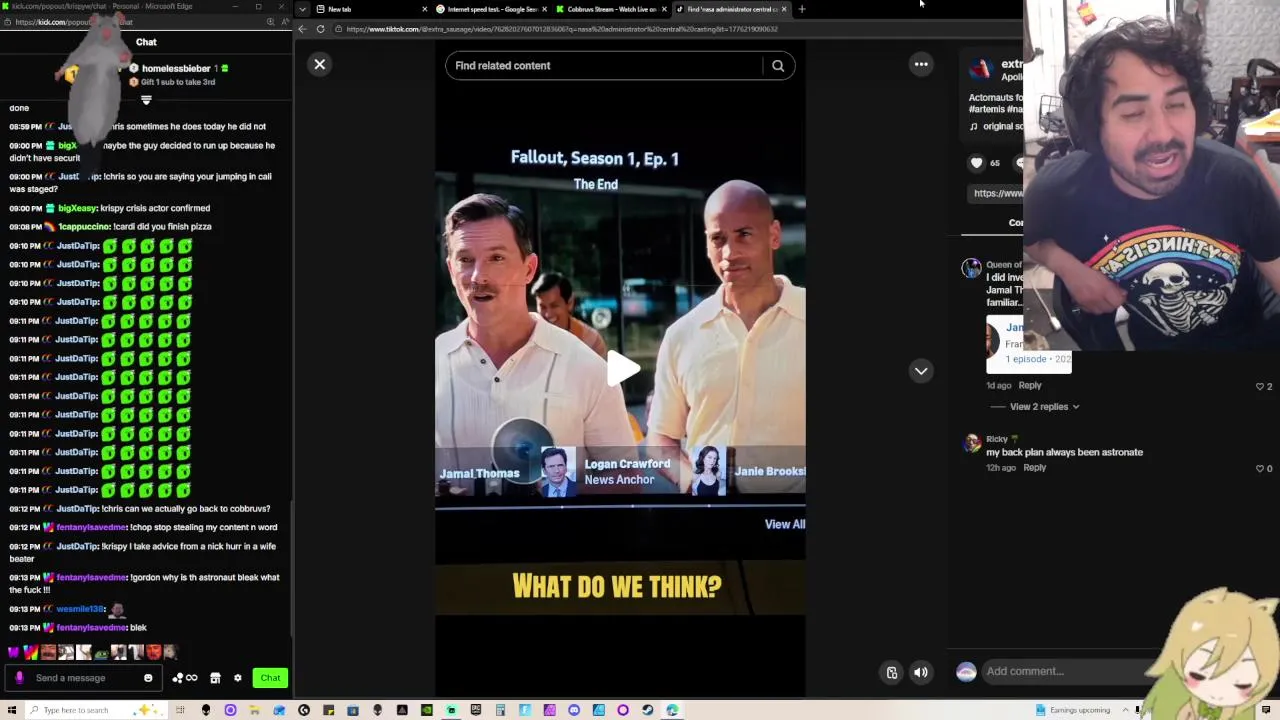The width and height of the screenshot is (1280, 720).
Task: Click View All cast link below the video
Action: click(785, 524)
